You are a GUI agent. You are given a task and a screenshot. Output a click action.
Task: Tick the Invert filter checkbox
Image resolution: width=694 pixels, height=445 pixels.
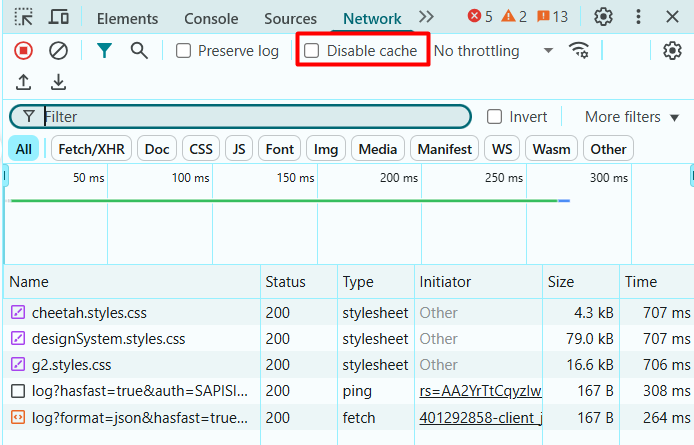494,117
